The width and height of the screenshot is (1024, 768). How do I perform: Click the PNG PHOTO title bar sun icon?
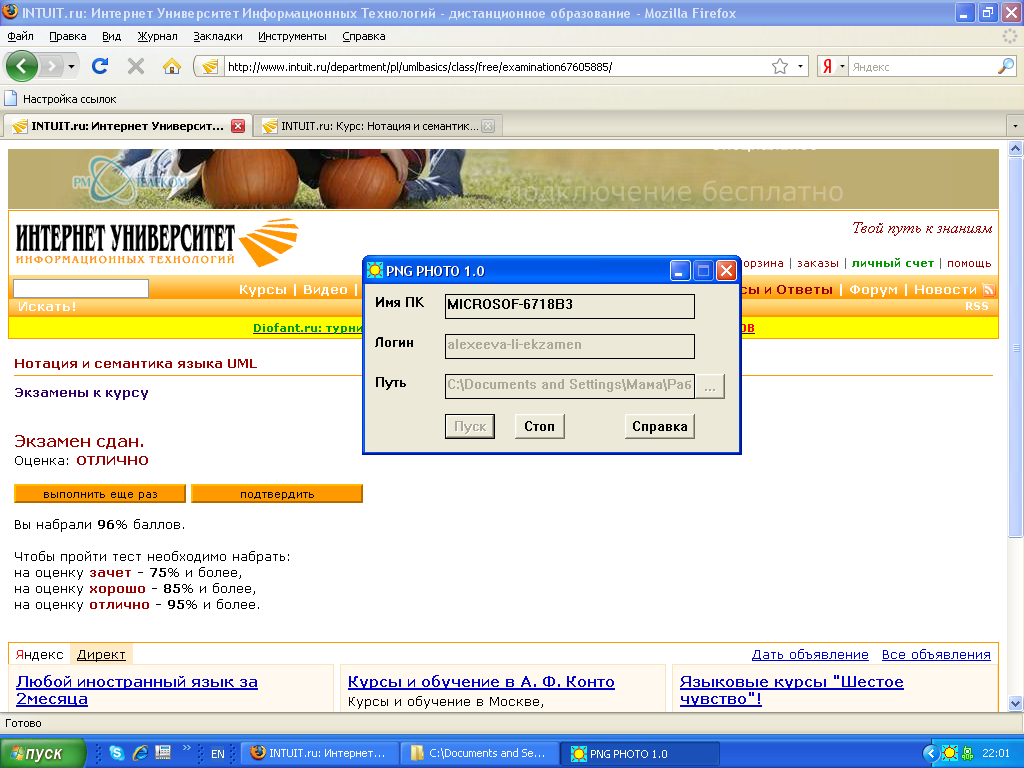375,270
